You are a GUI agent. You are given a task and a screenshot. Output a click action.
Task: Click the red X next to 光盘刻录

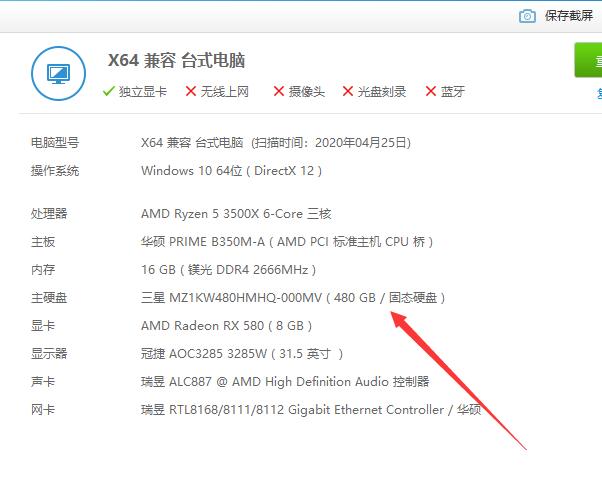[x=348, y=91]
